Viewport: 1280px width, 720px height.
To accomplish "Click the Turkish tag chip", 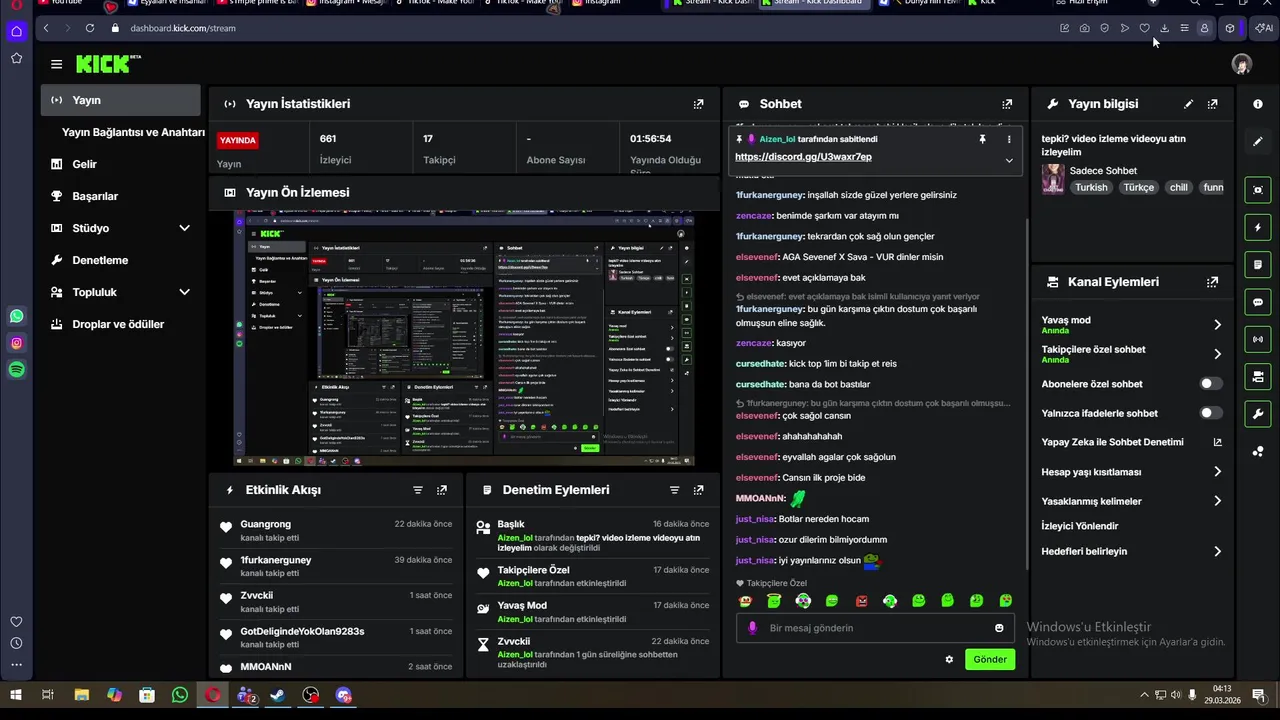I will click(x=1091, y=187).
